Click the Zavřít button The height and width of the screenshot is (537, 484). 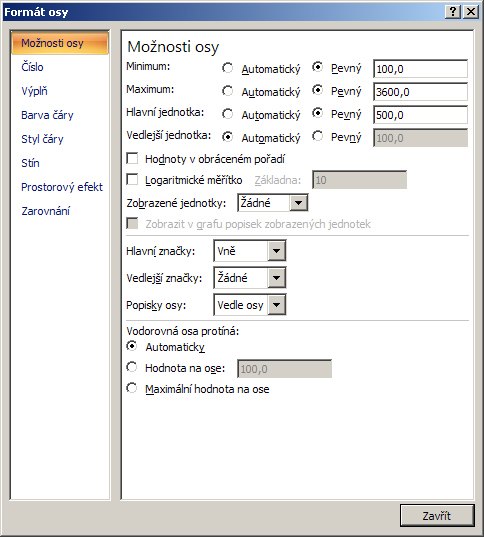tap(437, 515)
